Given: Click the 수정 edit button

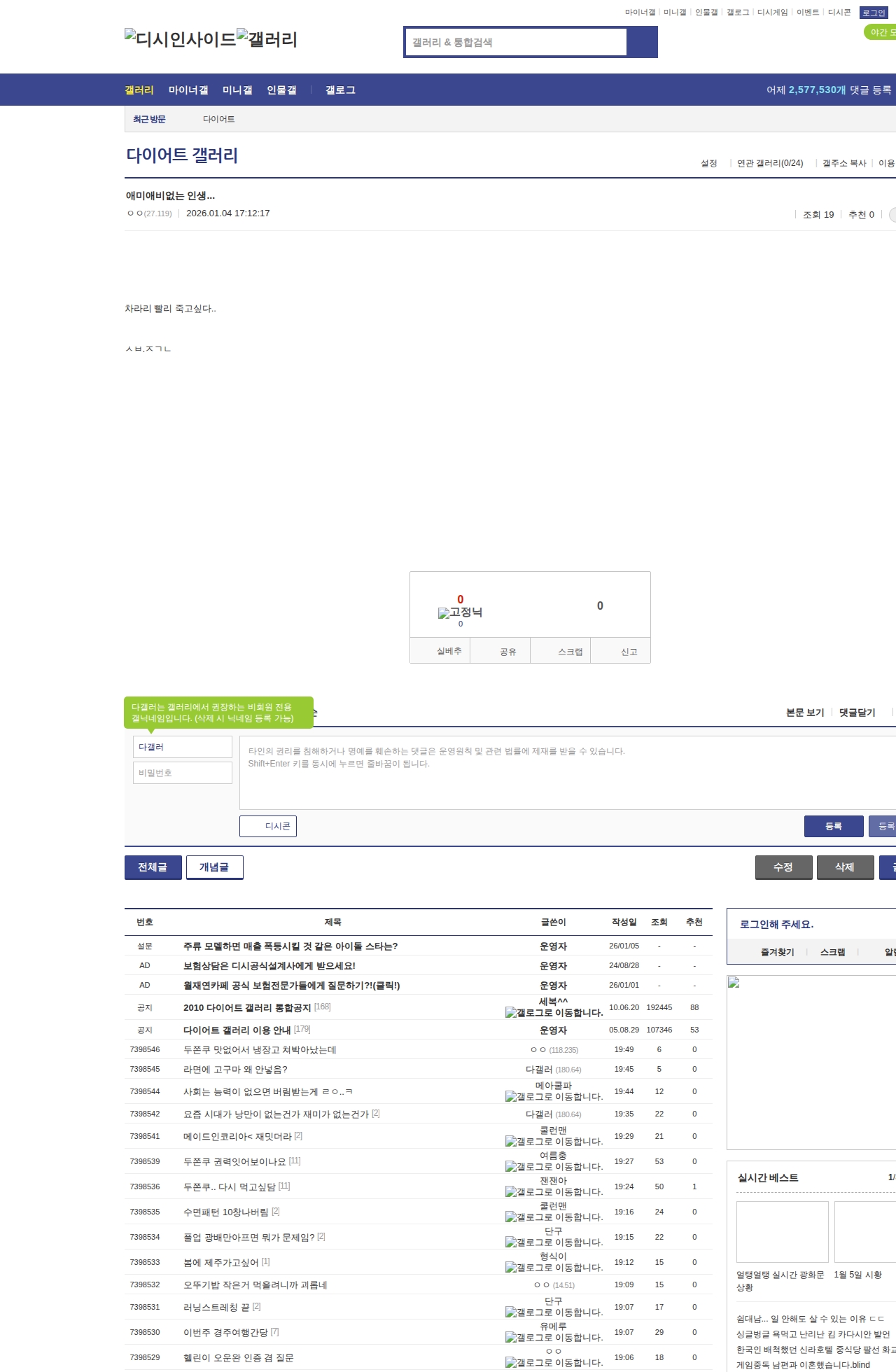Looking at the screenshot, I should pos(783,867).
